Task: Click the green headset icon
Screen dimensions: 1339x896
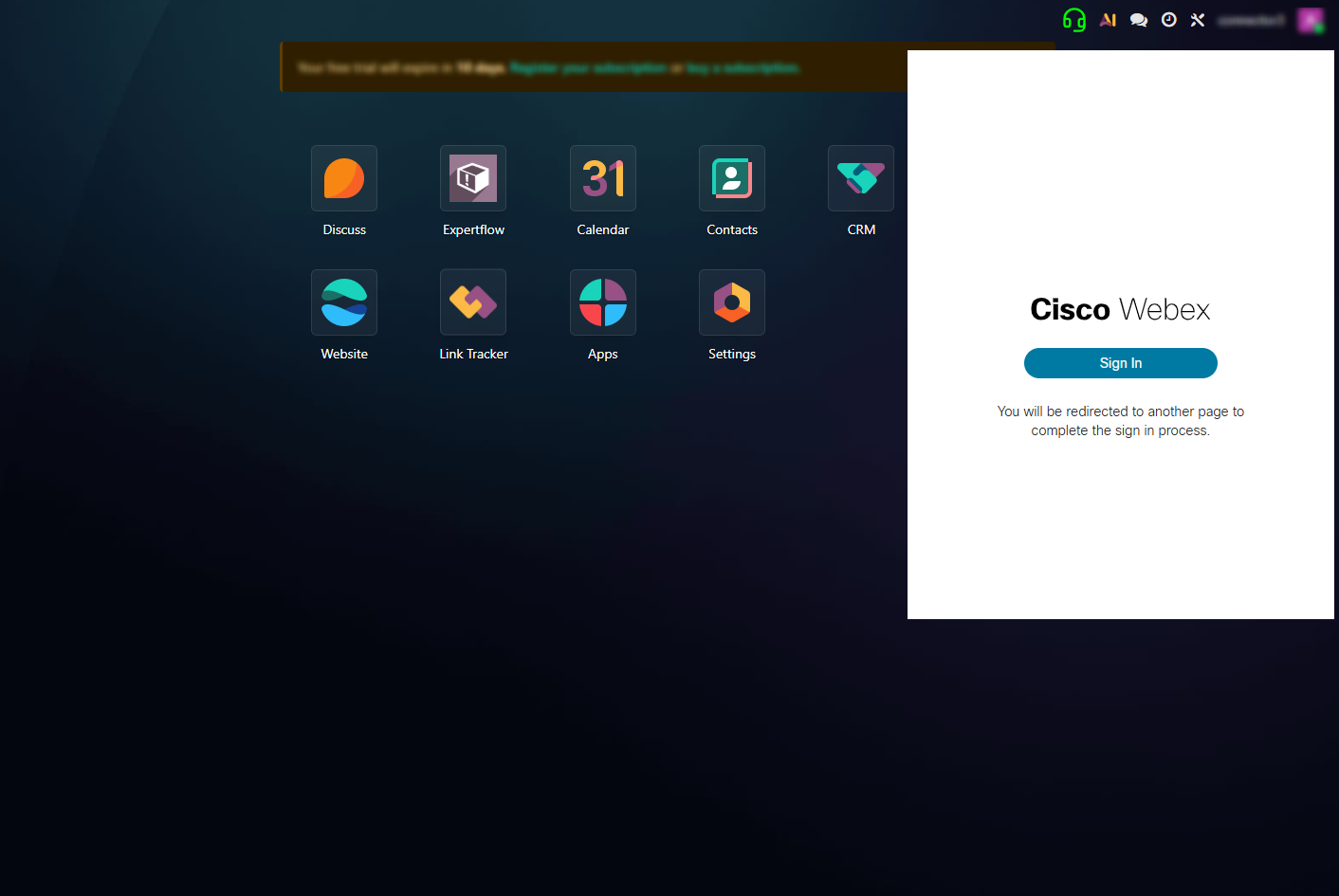Action: [x=1074, y=20]
